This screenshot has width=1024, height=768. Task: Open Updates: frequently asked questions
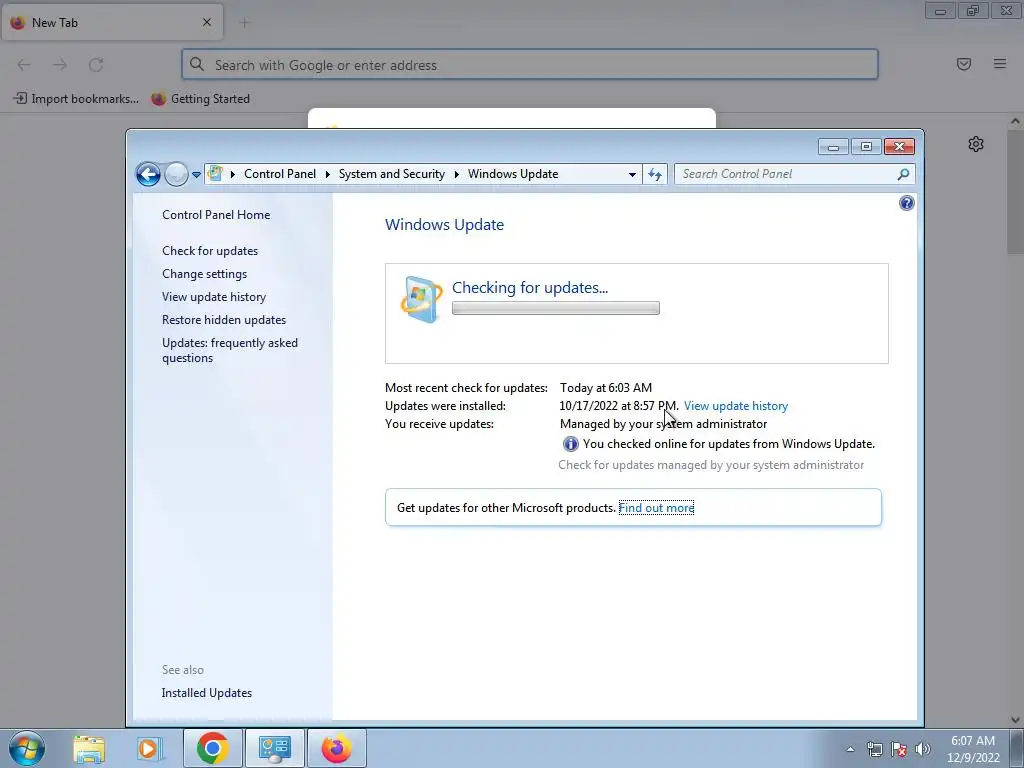point(230,350)
